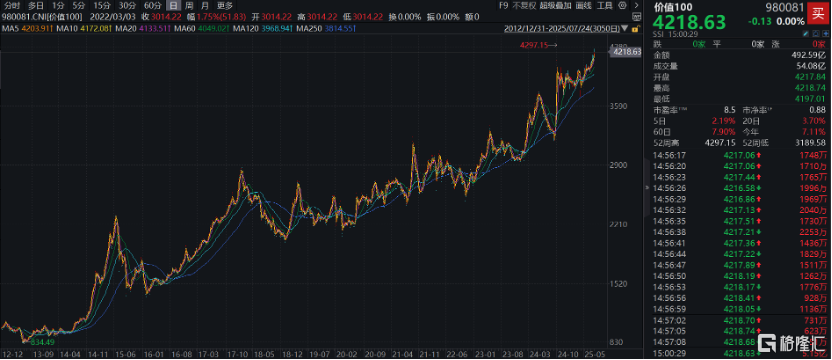
Task: Switch to the 60分 period tab
Action: pos(152,5)
